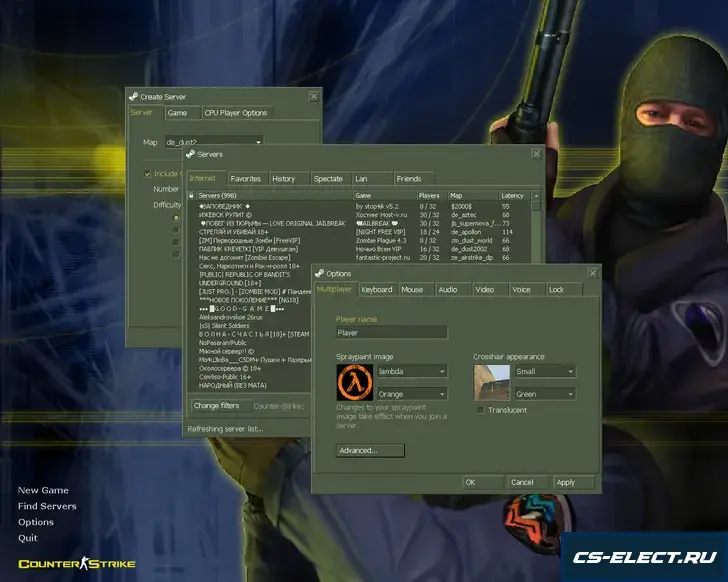Close the Create Server window
Image resolution: width=728 pixels, height=582 pixels.
click(x=313, y=97)
